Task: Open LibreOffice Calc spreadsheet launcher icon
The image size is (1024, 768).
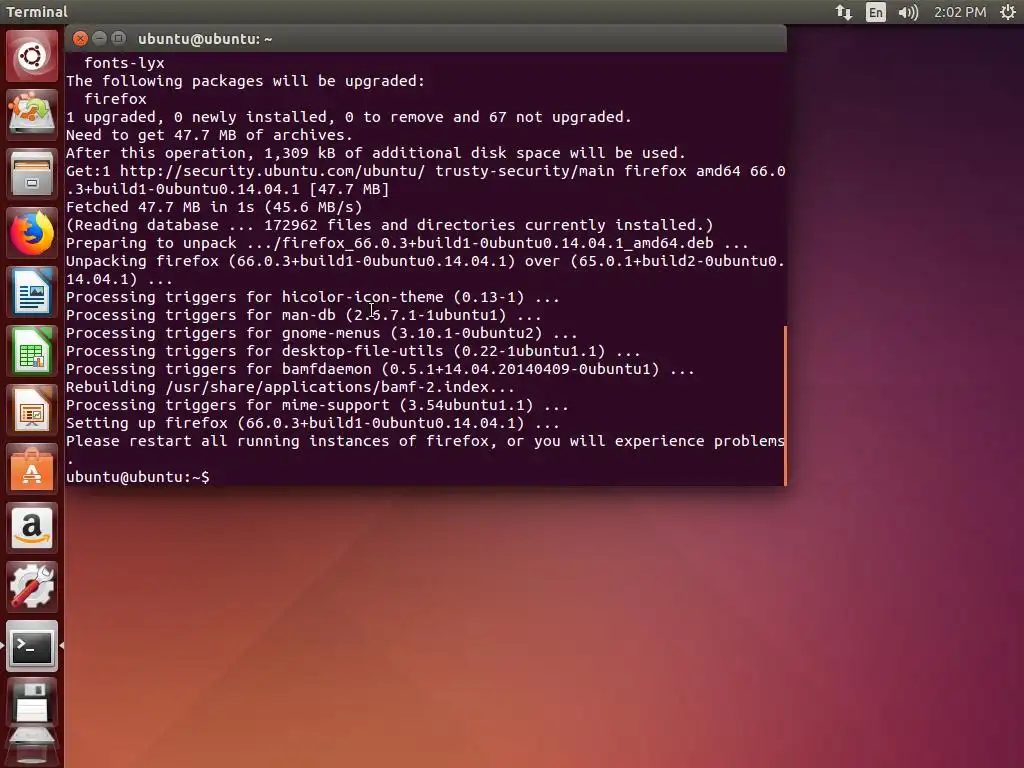Action: coord(32,351)
